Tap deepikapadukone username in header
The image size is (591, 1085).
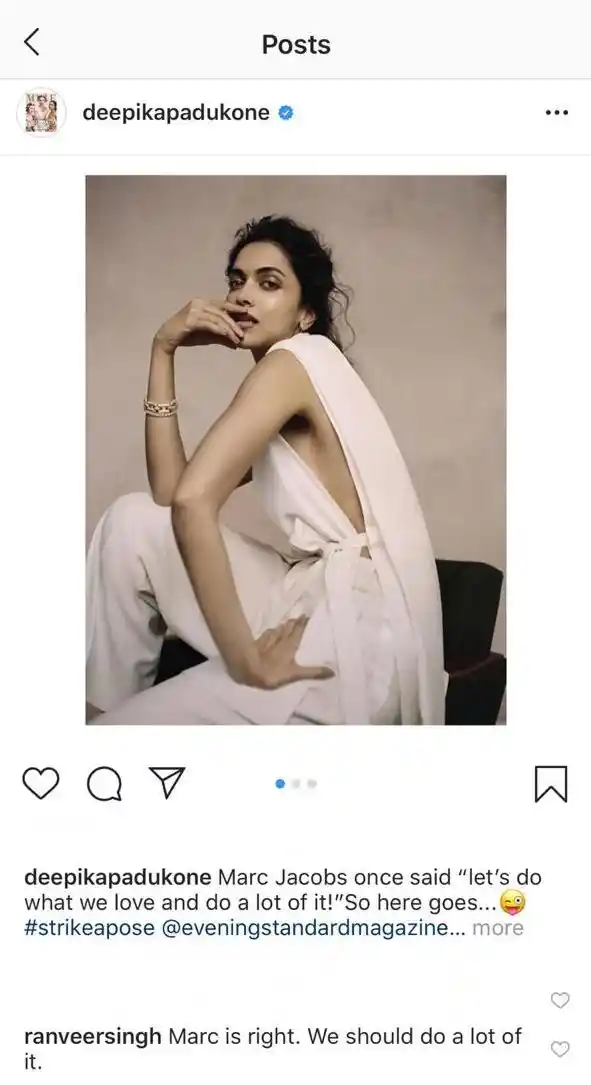tap(176, 113)
